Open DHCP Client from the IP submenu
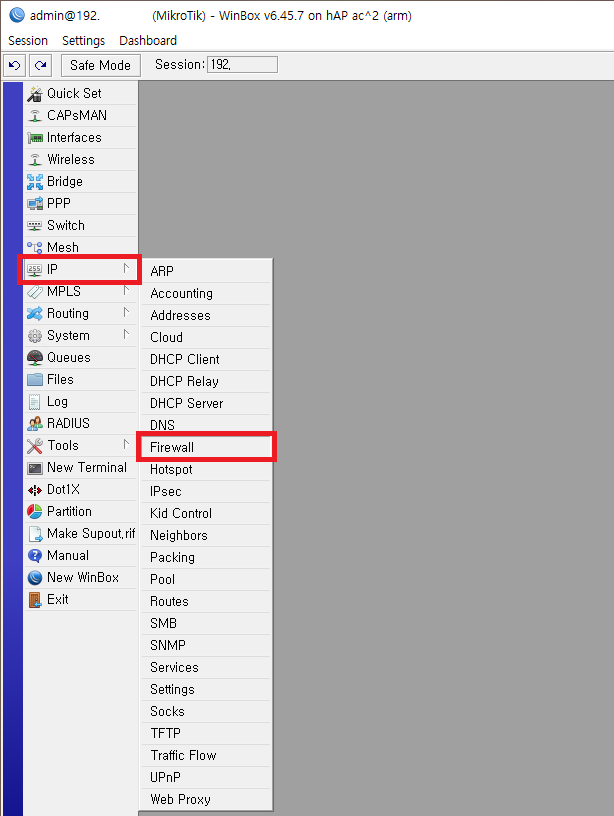The width and height of the screenshot is (614, 816). tap(206, 360)
